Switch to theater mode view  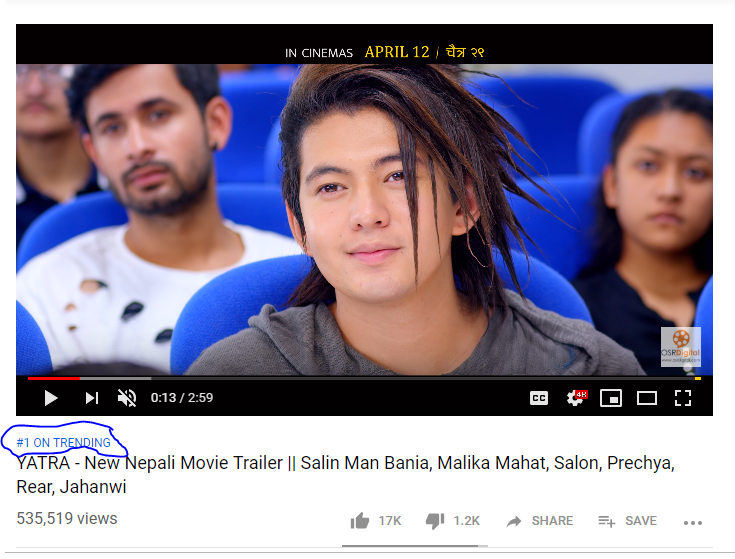coord(647,398)
